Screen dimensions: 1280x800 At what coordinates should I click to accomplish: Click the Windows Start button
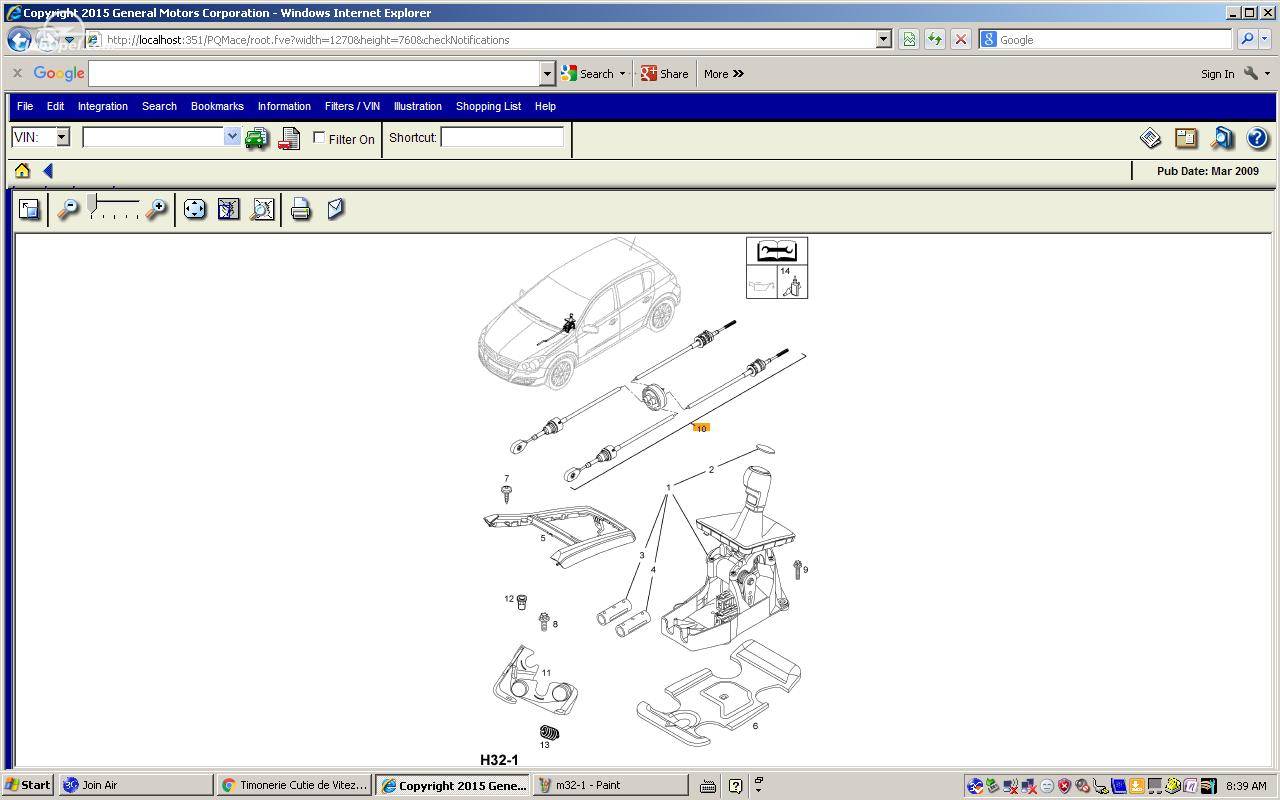point(28,785)
